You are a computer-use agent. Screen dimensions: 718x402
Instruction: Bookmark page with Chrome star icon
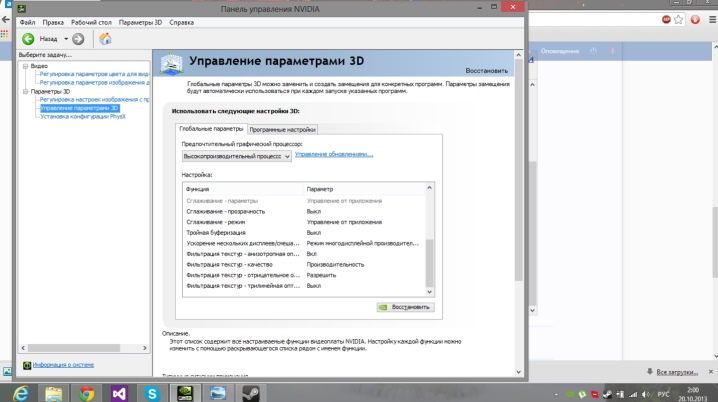coord(679,19)
